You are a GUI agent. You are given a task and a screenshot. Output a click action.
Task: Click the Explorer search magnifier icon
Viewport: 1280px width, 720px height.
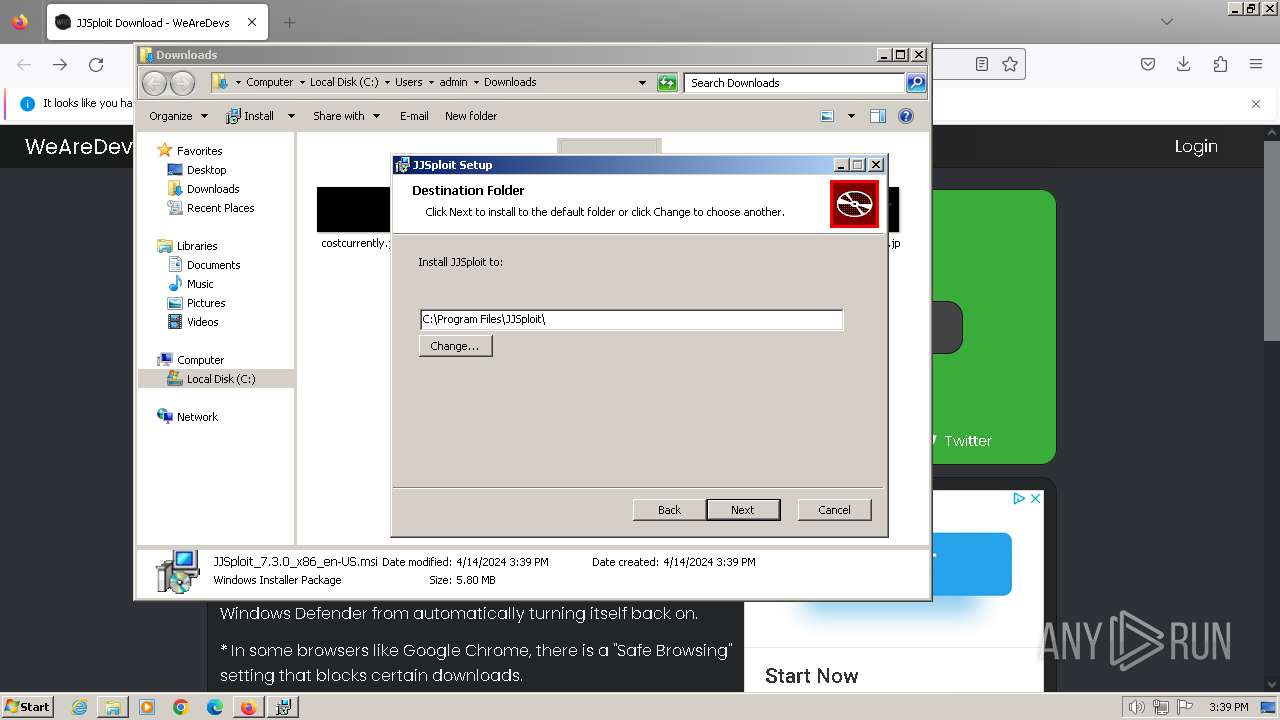click(916, 83)
